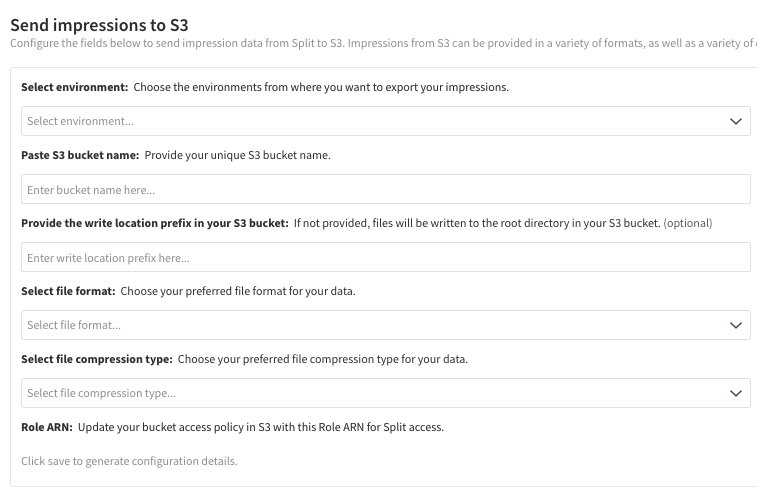Click the 'Send impressions to S3' heading
This screenshot has width=757, height=496.
click(x=99, y=24)
